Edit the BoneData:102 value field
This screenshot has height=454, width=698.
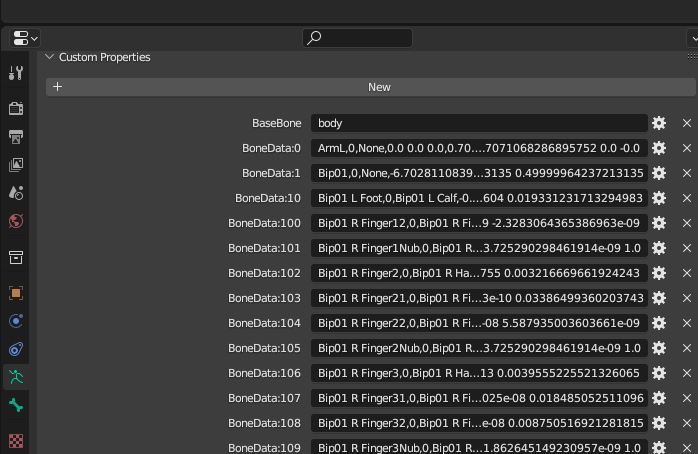click(479, 273)
